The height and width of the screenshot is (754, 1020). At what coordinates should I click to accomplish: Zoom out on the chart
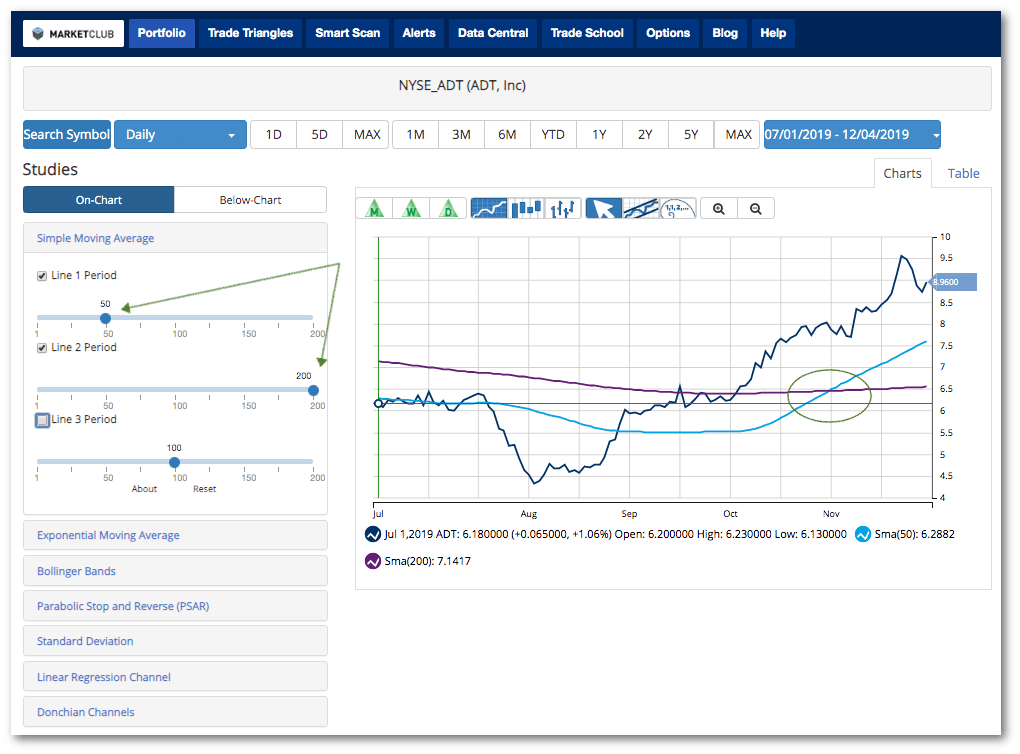point(756,209)
